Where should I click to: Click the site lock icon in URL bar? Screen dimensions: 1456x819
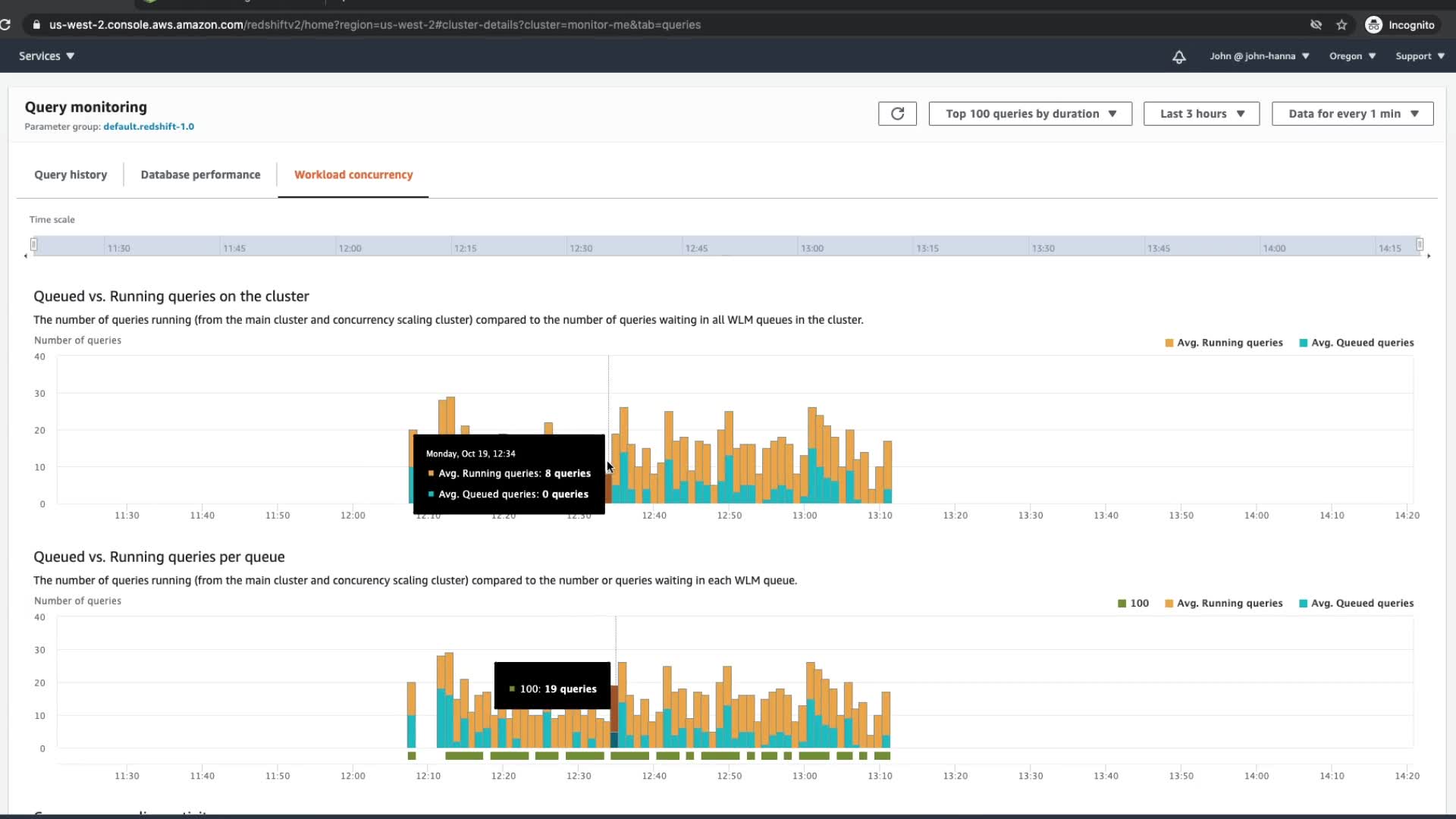click(x=36, y=25)
